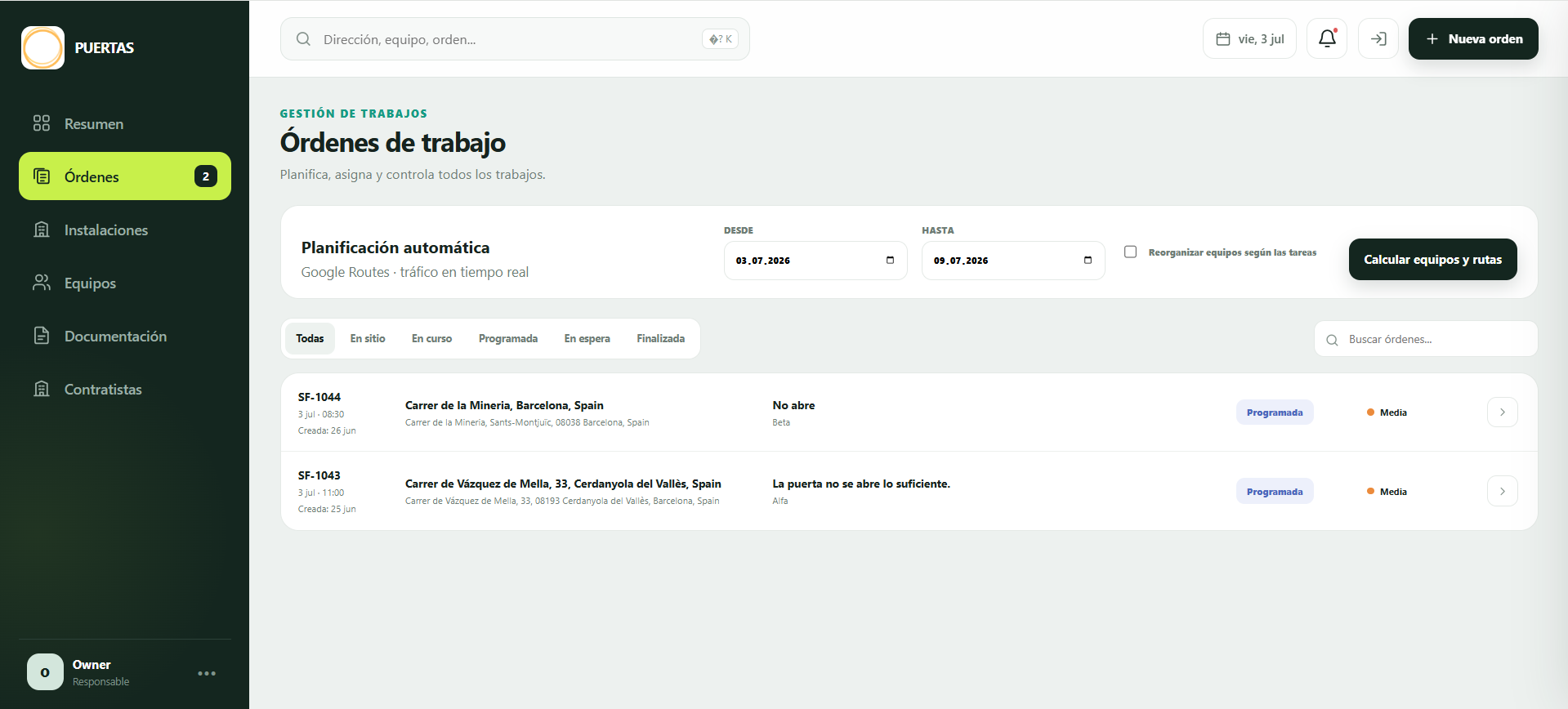1568x709 pixels.
Task: Select order ID SF-1043
Action: (319, 475)
